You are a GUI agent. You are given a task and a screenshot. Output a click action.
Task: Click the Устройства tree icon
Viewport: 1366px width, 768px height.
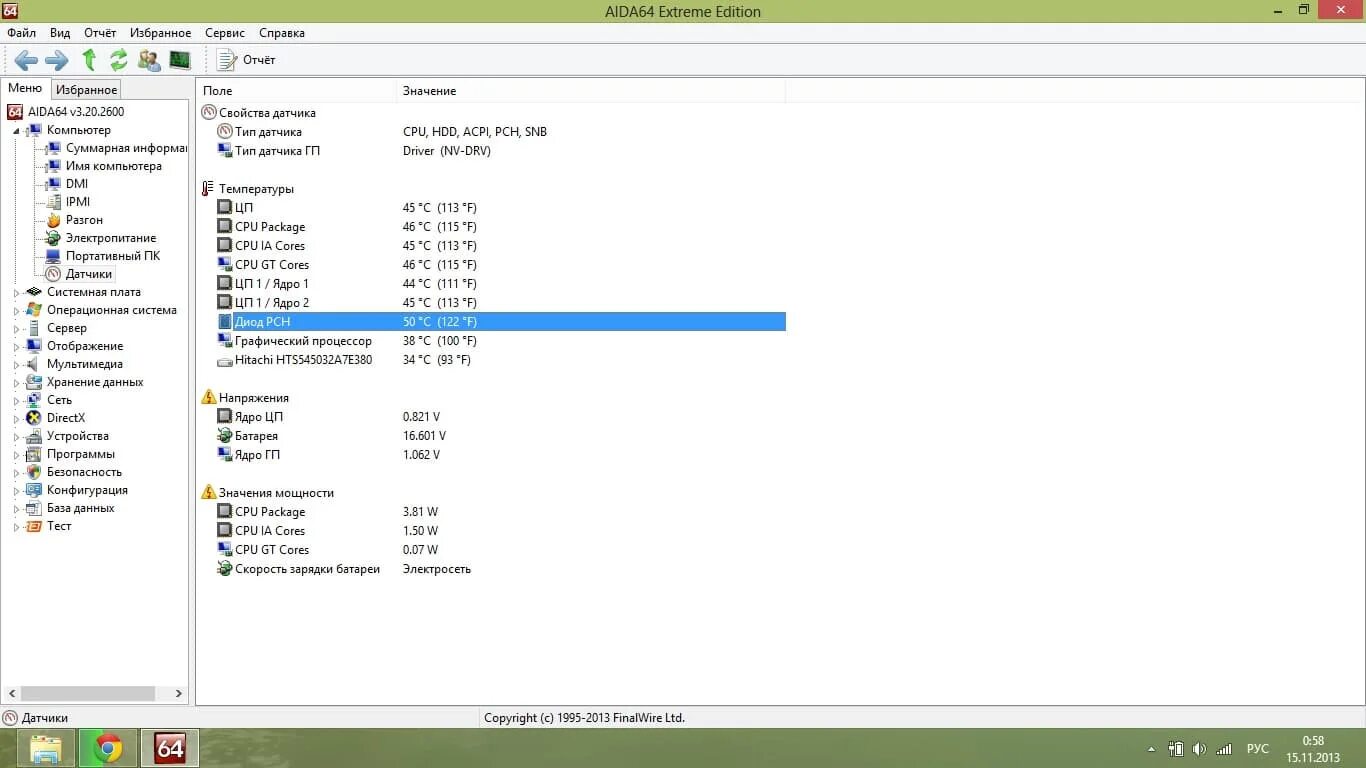click(x=34, y=436)
